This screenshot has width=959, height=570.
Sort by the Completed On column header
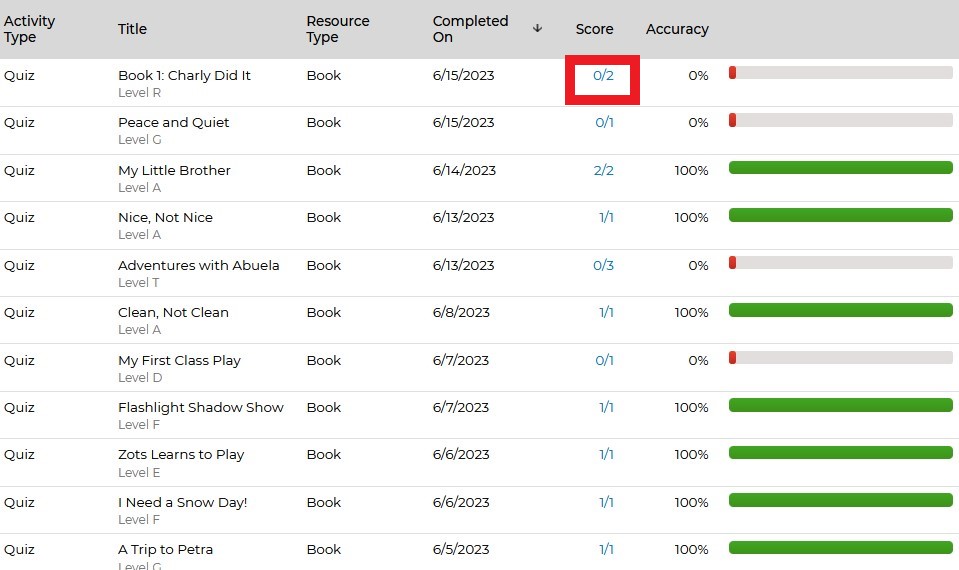coord(470,29)
